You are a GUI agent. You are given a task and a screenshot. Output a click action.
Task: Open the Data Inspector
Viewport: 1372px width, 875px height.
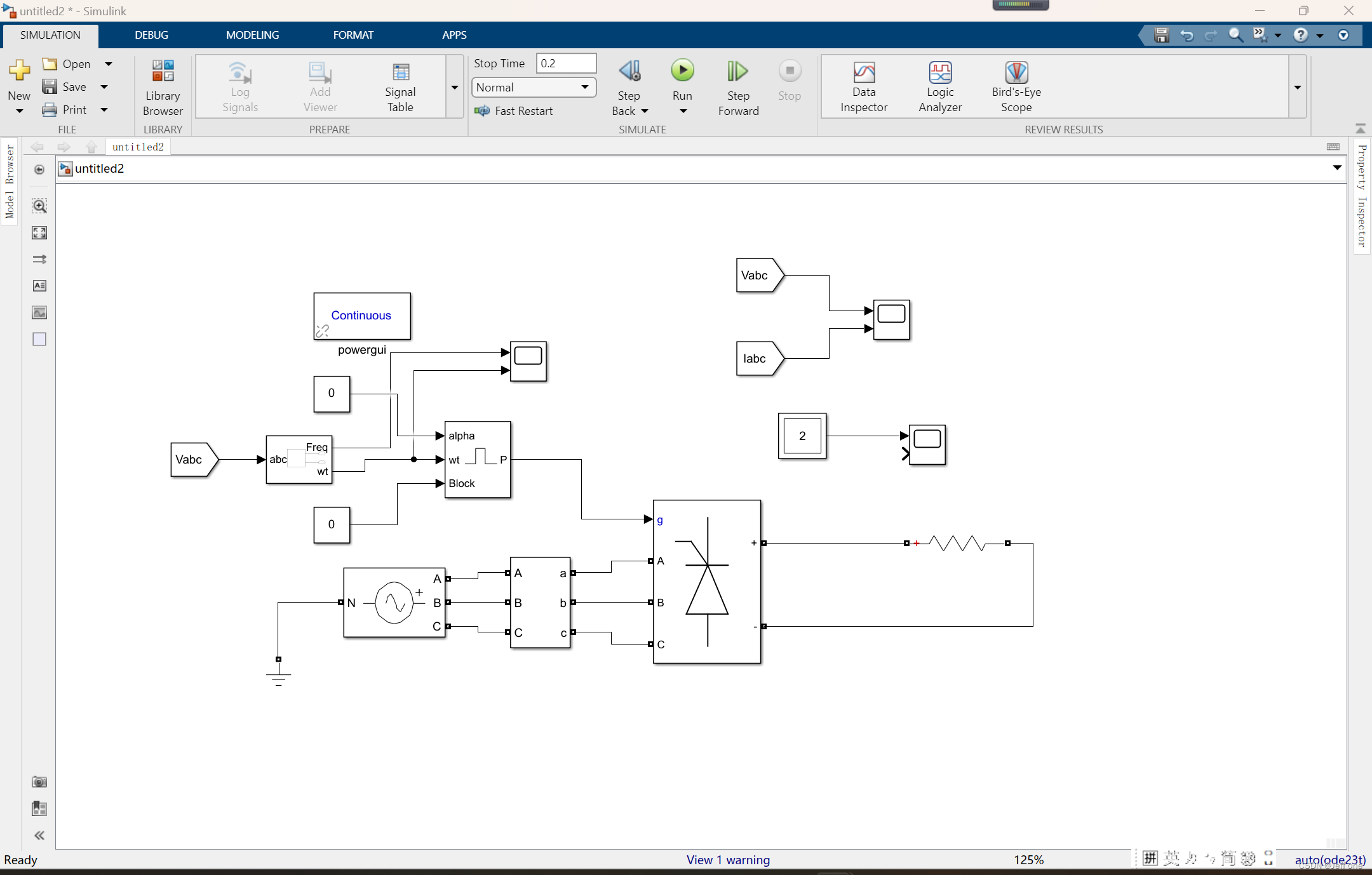click(864, 86)
